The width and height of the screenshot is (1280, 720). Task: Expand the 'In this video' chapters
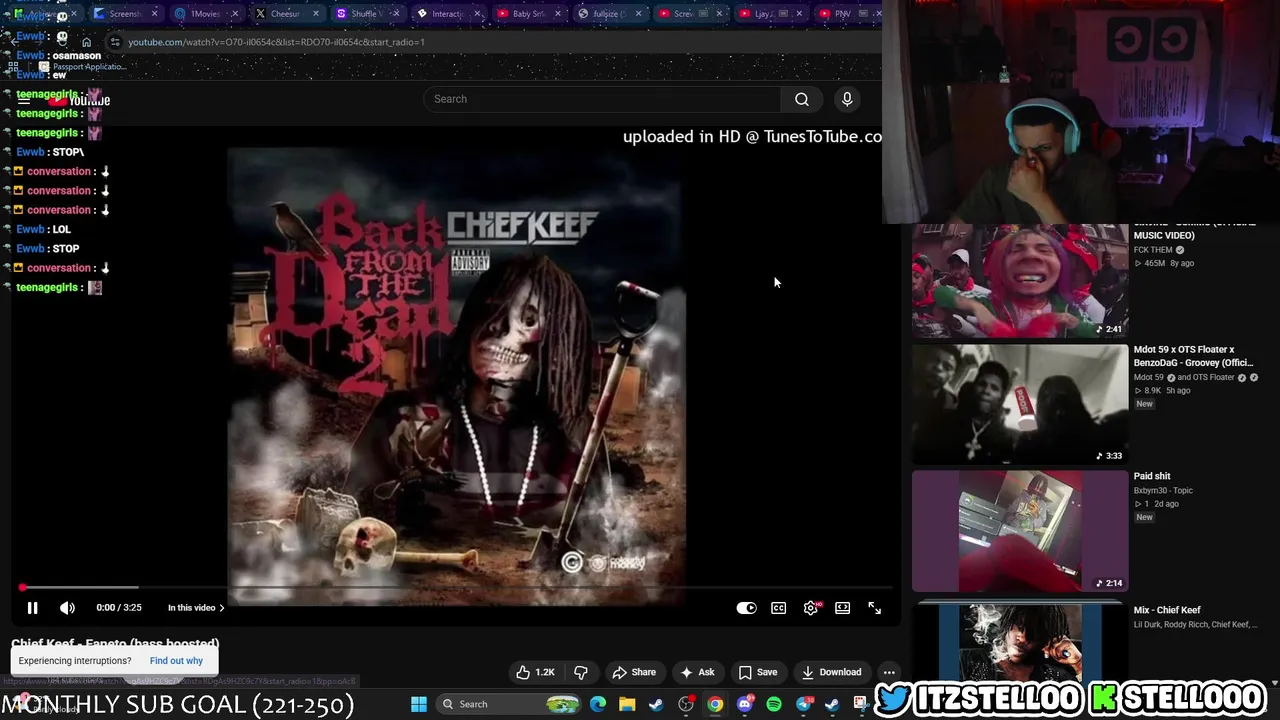tap(196, 608)
